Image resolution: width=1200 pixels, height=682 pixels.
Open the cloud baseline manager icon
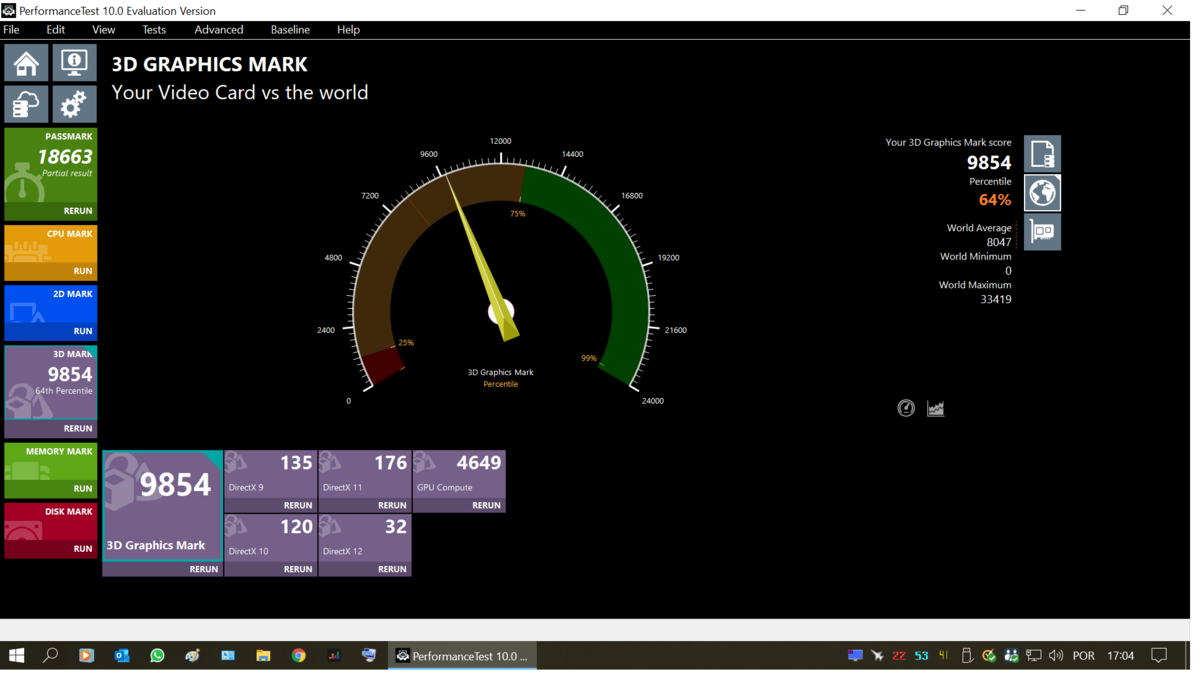point(26,104)
